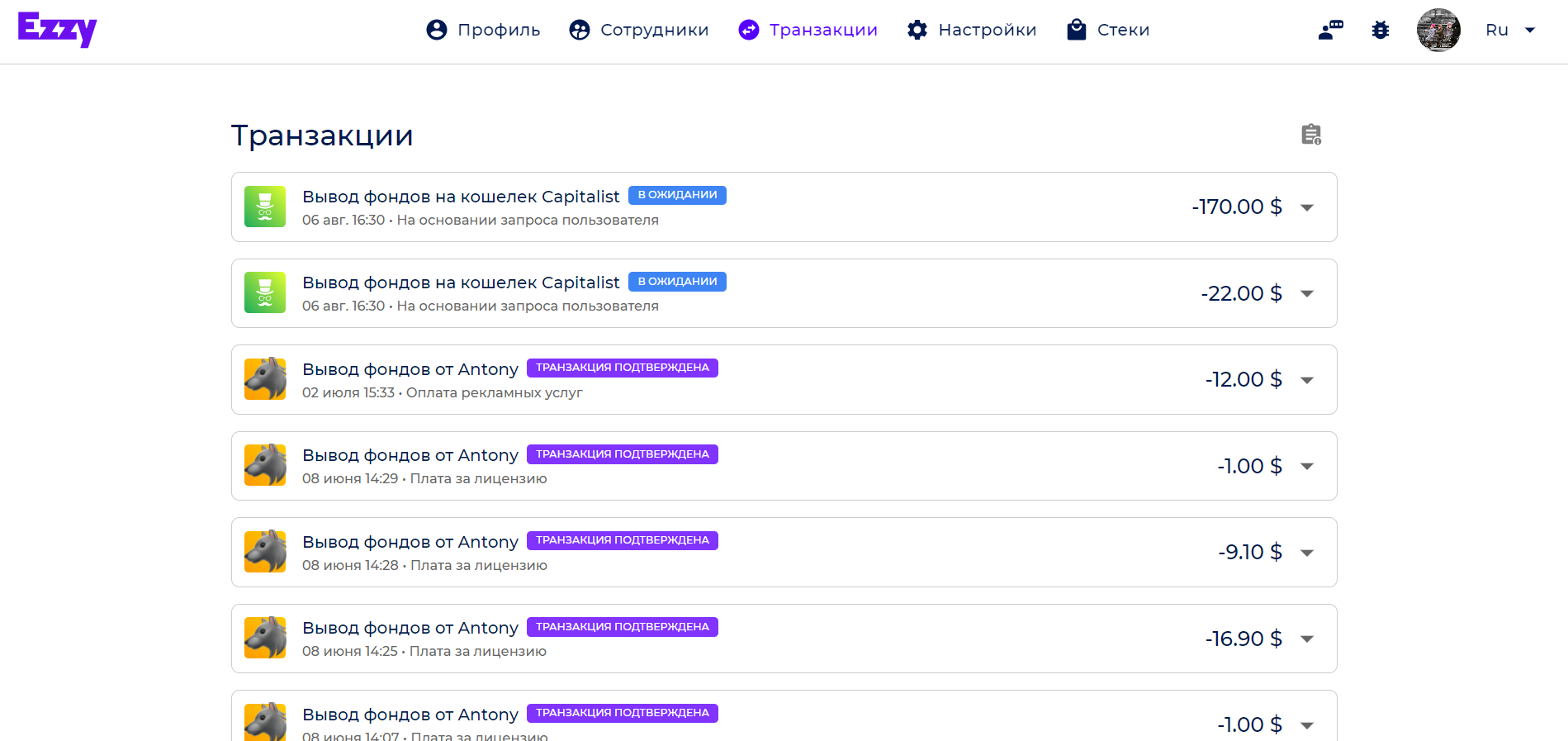1568x741 pixels.
Task: Click the -12.00 $ amount
Action: coord(1244,379)
